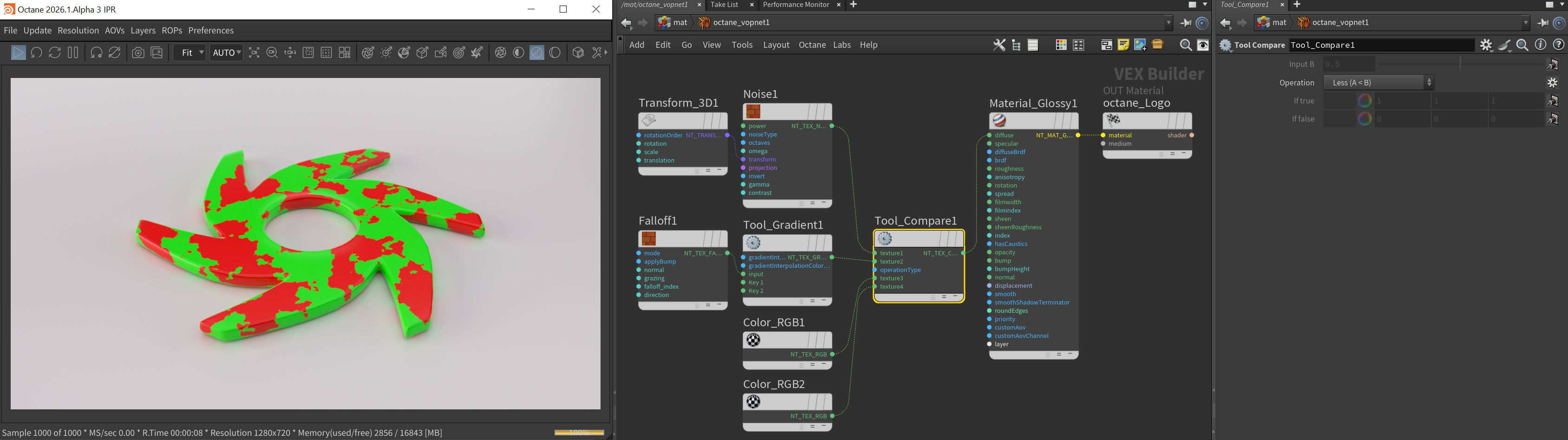Open the color palette grid icon
Viewport: 1568px width, 440px height.
point(1061,45)
